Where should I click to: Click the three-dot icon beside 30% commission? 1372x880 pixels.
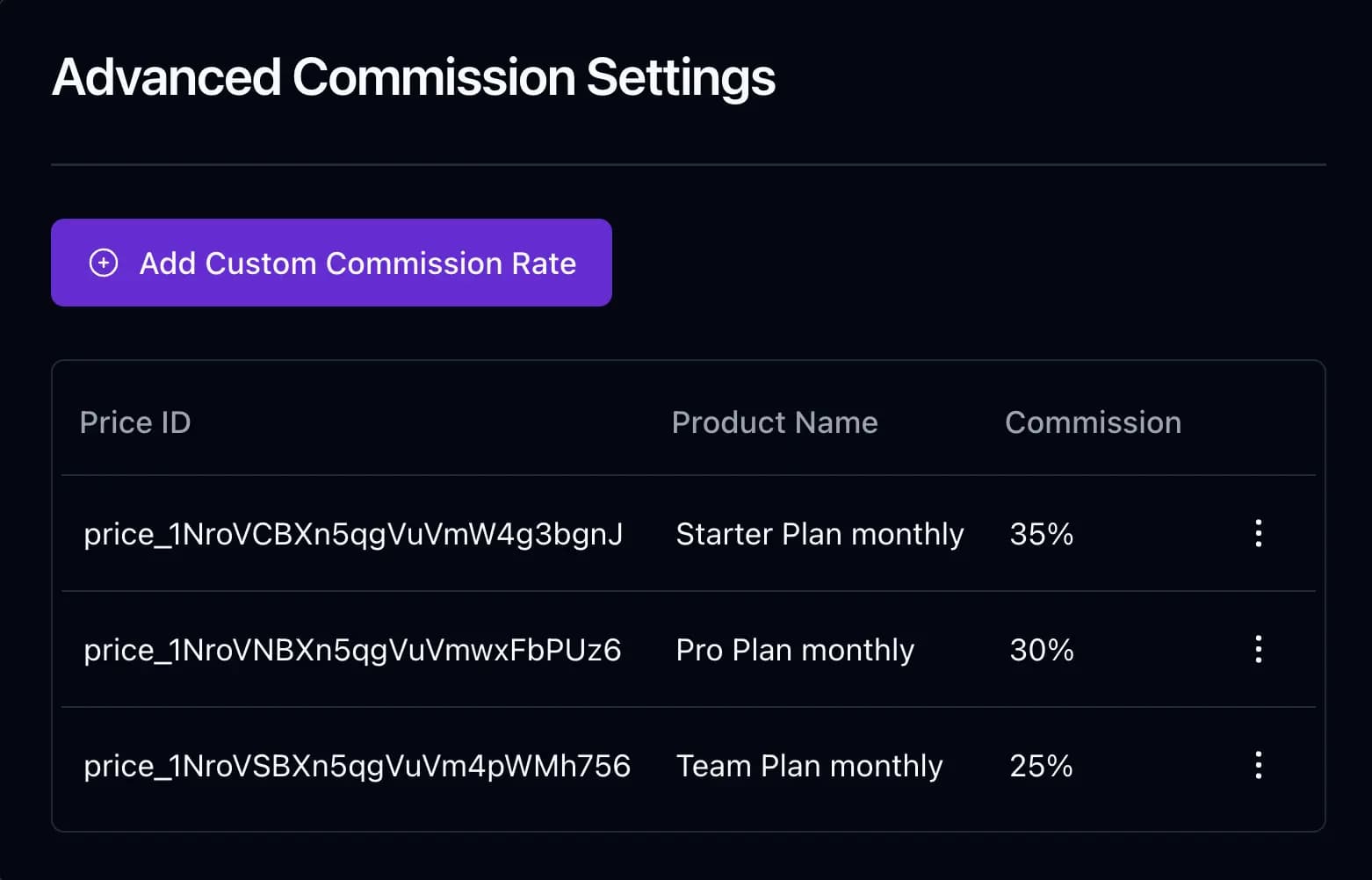click(x=1259, y=649)
